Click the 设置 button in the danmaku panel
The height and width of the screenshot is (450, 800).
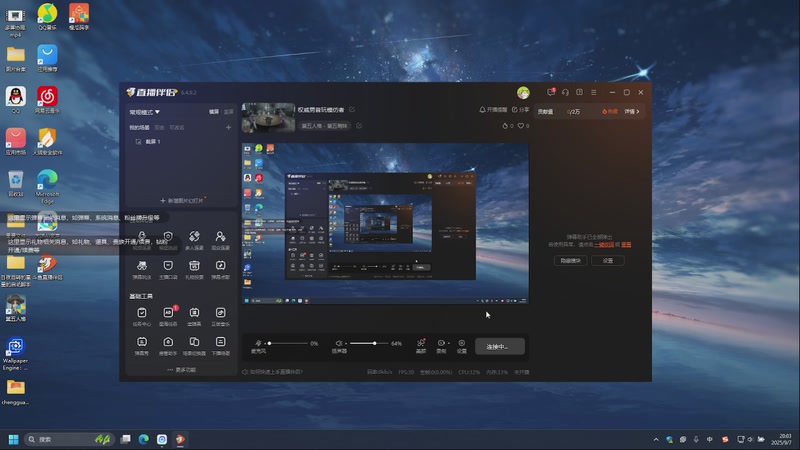(x=608, y=261)
